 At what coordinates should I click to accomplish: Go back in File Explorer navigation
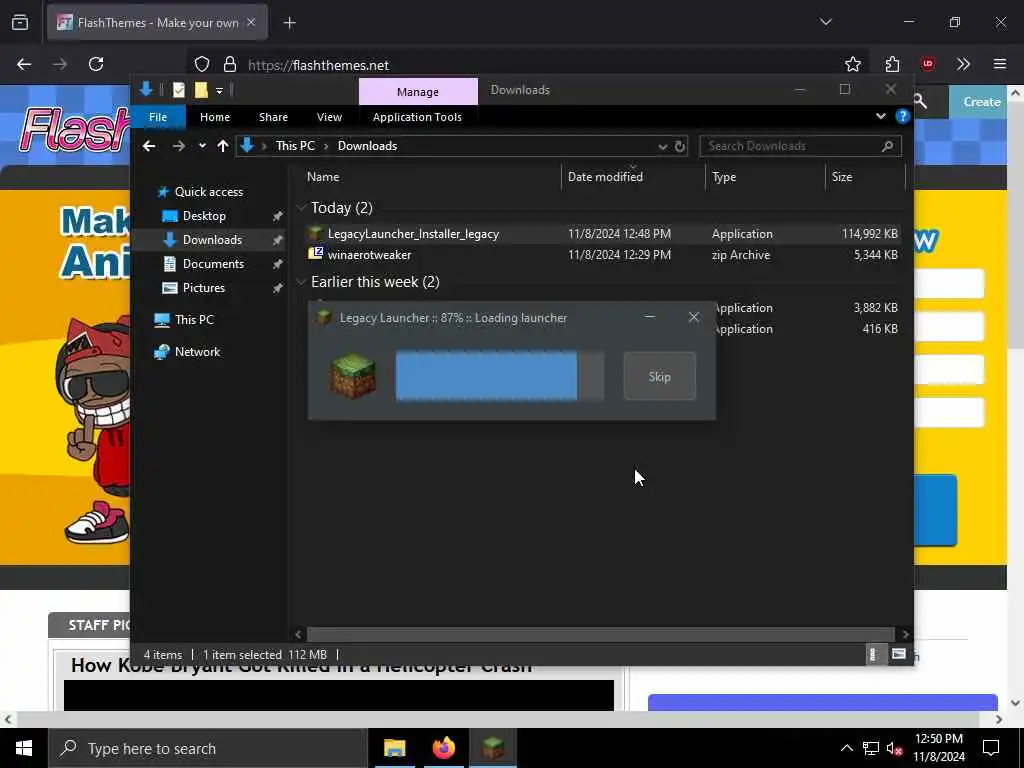149,146
